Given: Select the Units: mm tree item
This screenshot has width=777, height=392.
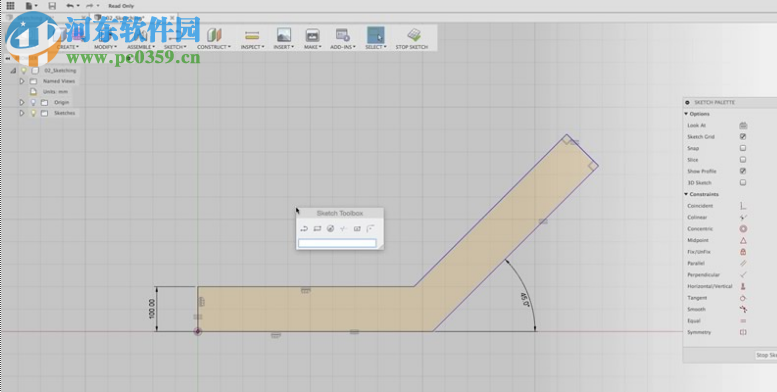Looking at the screenshot, I should tap(55, 92).
